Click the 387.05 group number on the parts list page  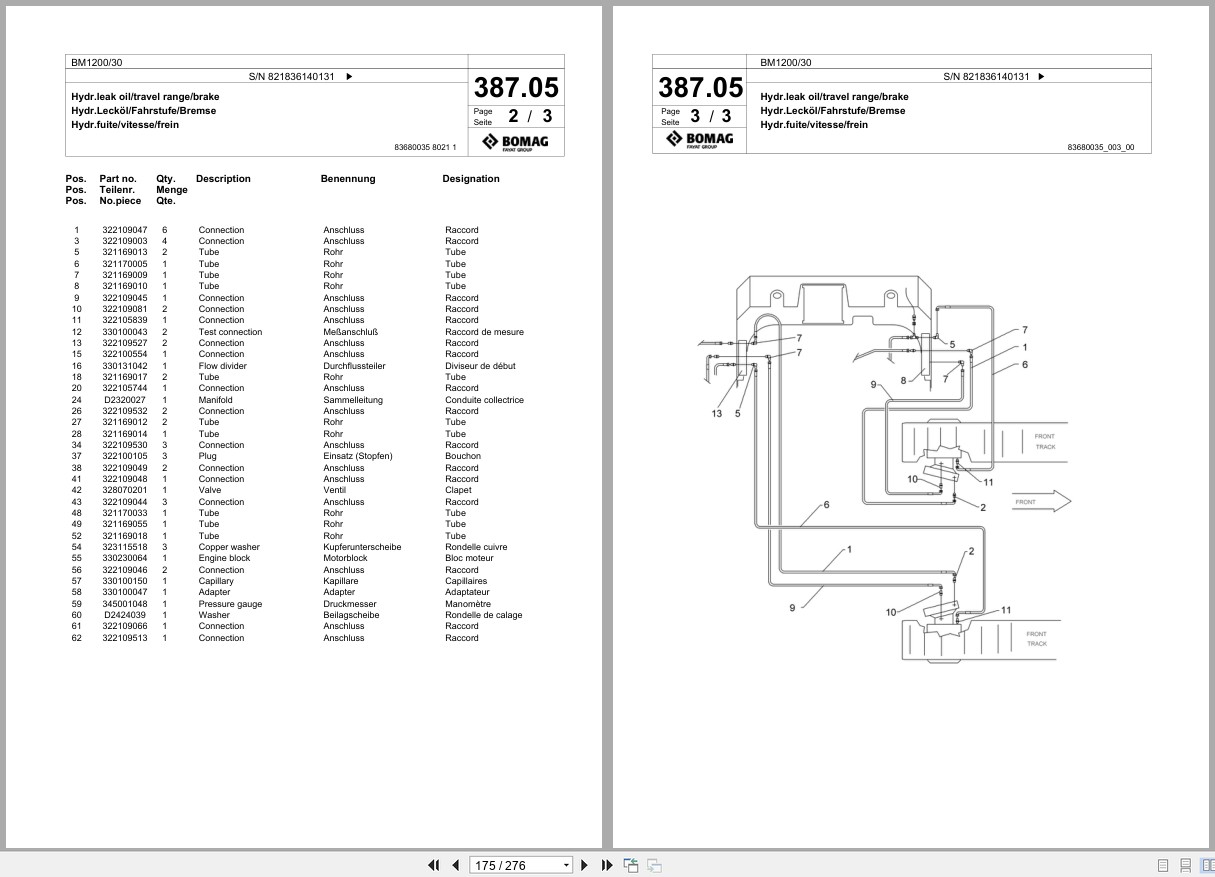click(x=516, y=87)
